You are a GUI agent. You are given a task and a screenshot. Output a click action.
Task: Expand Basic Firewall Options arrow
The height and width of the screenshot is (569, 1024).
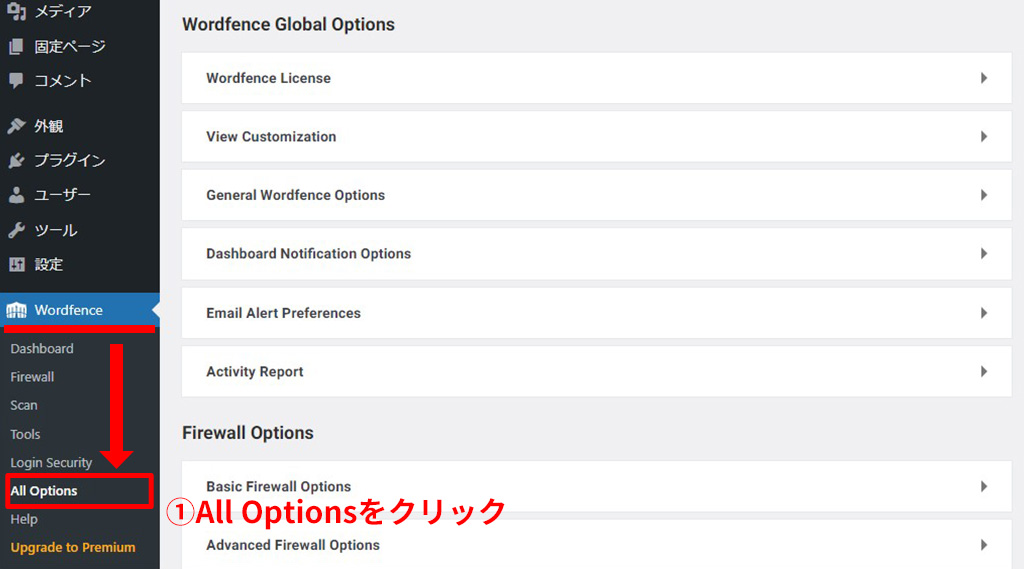pyautogui.click(x=984, y=487)
